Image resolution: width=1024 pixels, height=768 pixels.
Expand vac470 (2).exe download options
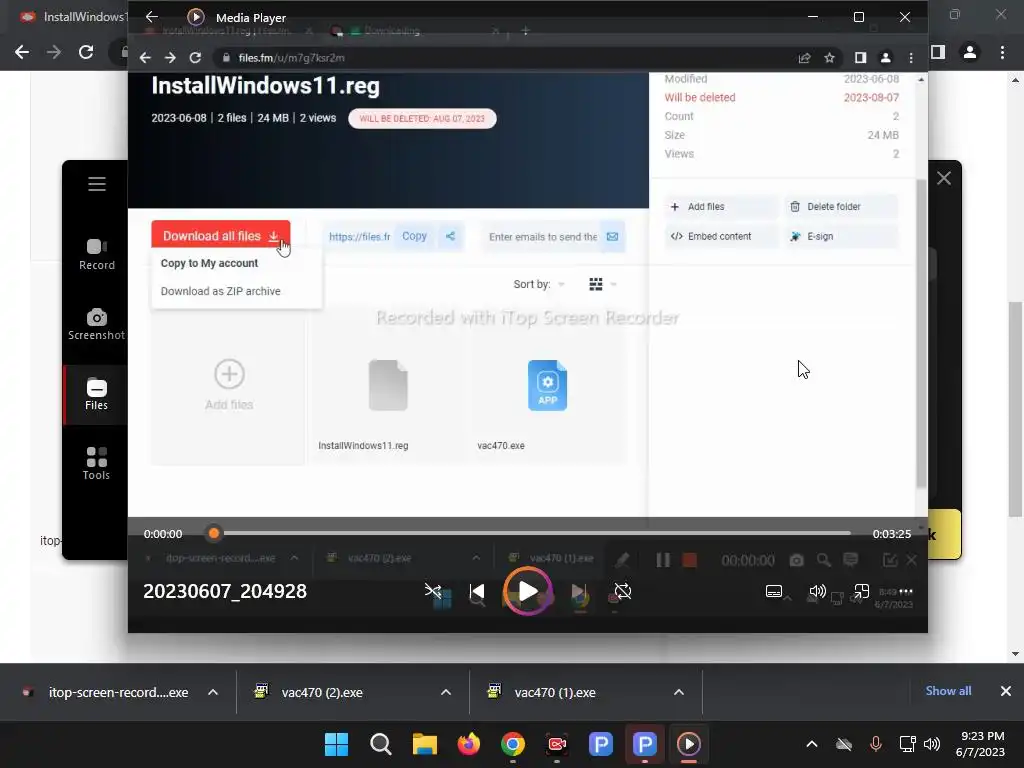tap(446, 692)
